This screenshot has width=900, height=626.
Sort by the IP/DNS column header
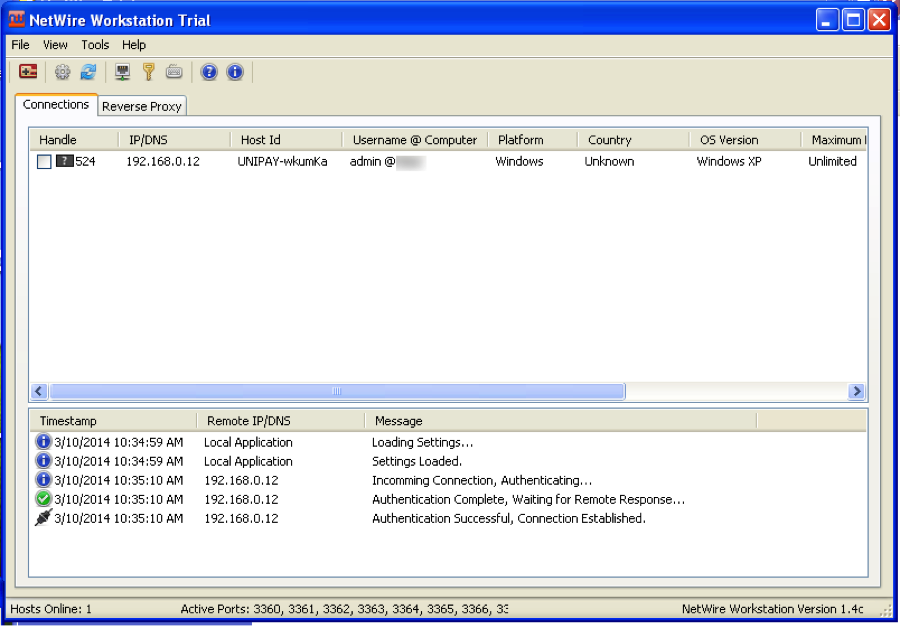click(174, 140)
